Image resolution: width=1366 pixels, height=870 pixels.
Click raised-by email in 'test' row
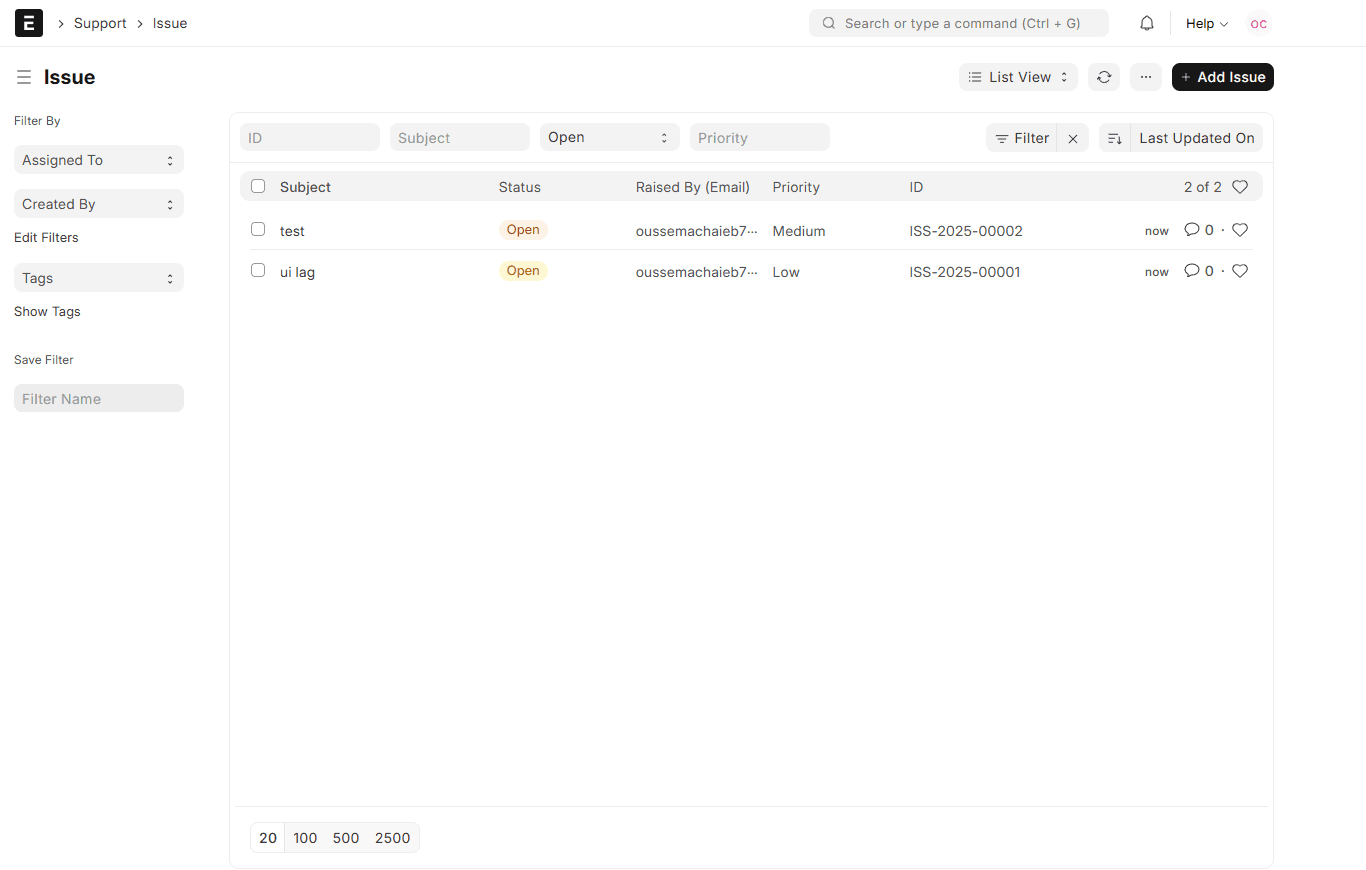point(697,231)
